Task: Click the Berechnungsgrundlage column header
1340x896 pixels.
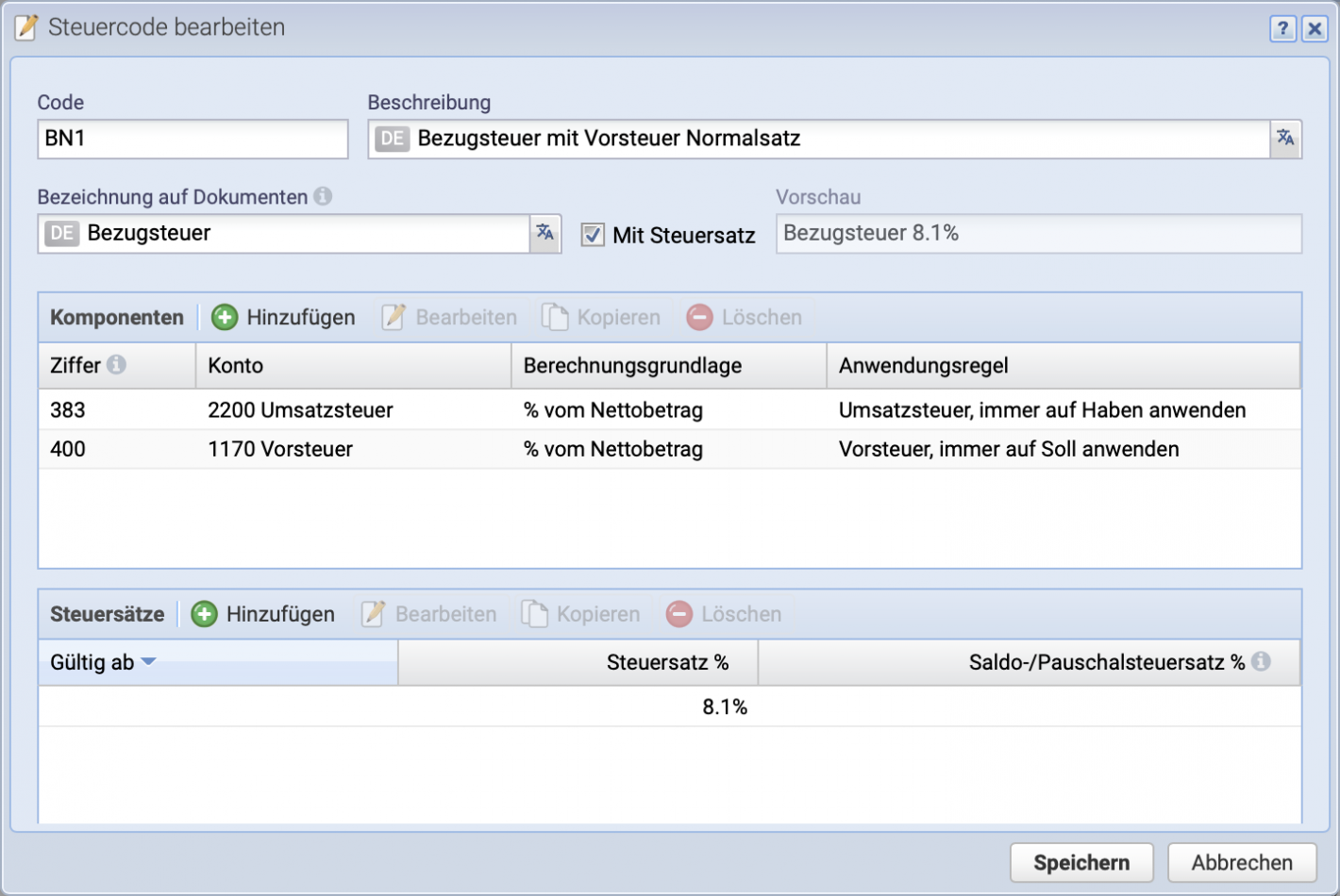Action: [x=669, y=366]
